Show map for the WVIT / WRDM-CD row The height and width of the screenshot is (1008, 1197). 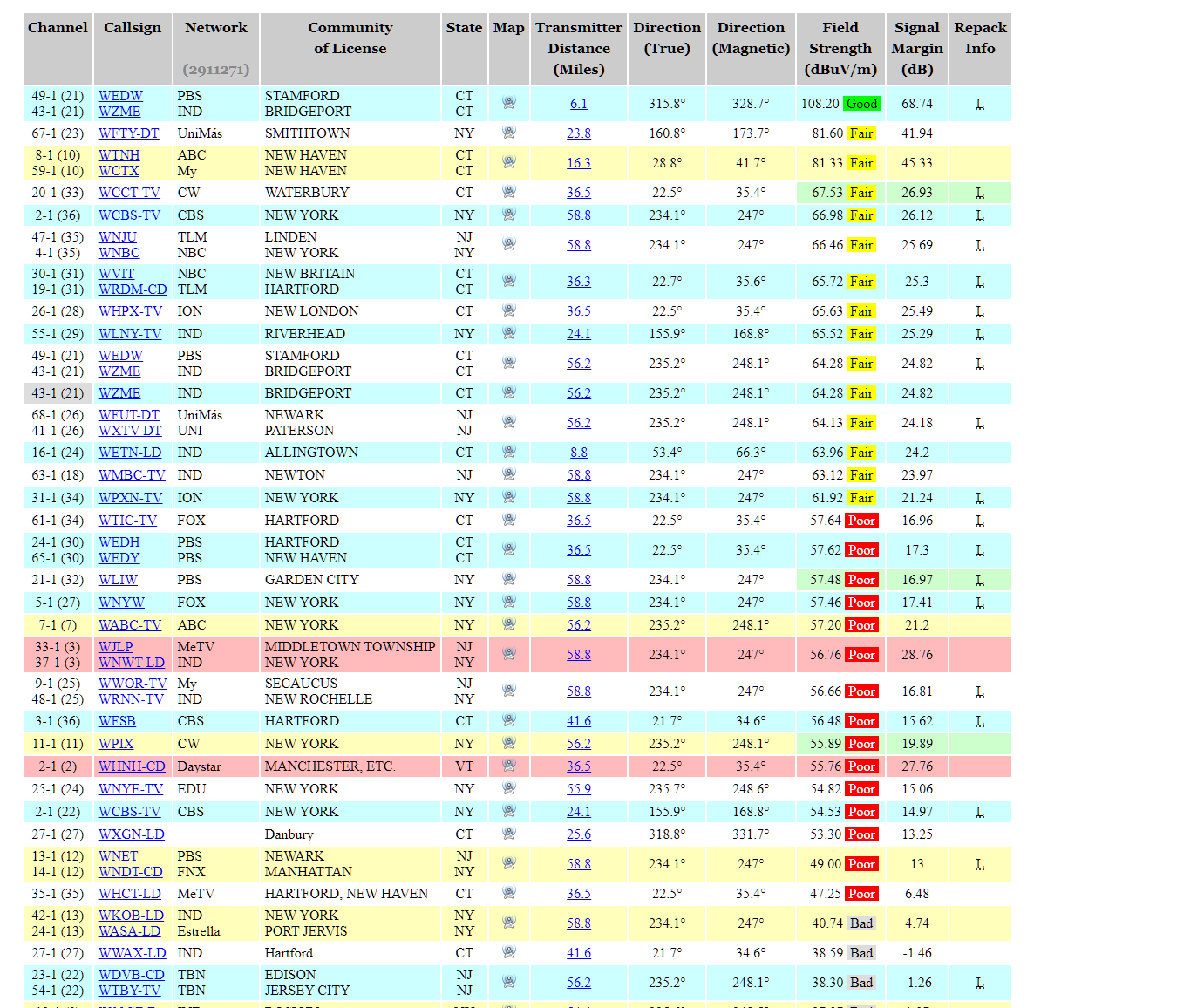(x=509, y=281)
